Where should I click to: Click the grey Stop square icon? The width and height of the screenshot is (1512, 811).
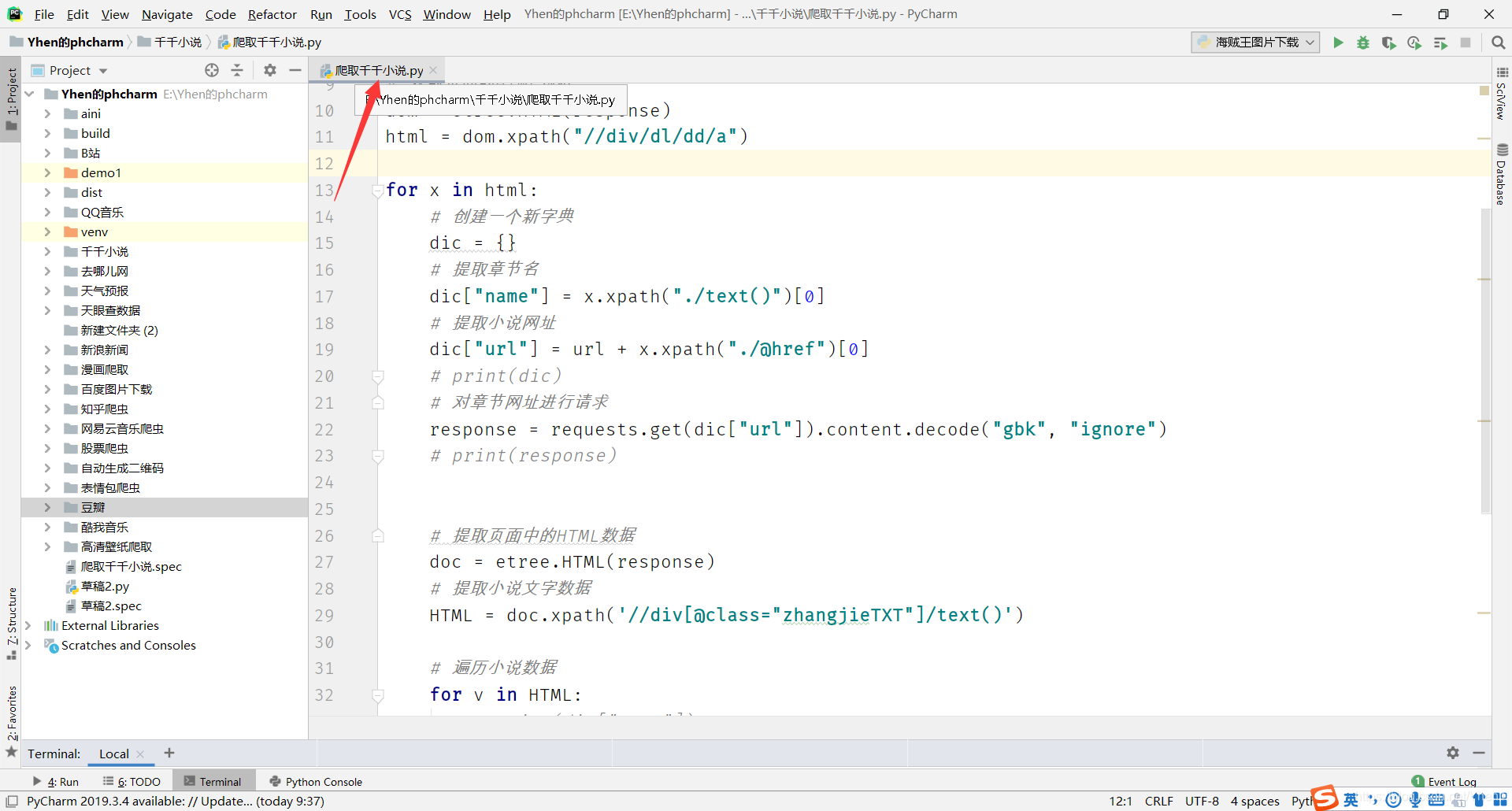click(1466, 43)
